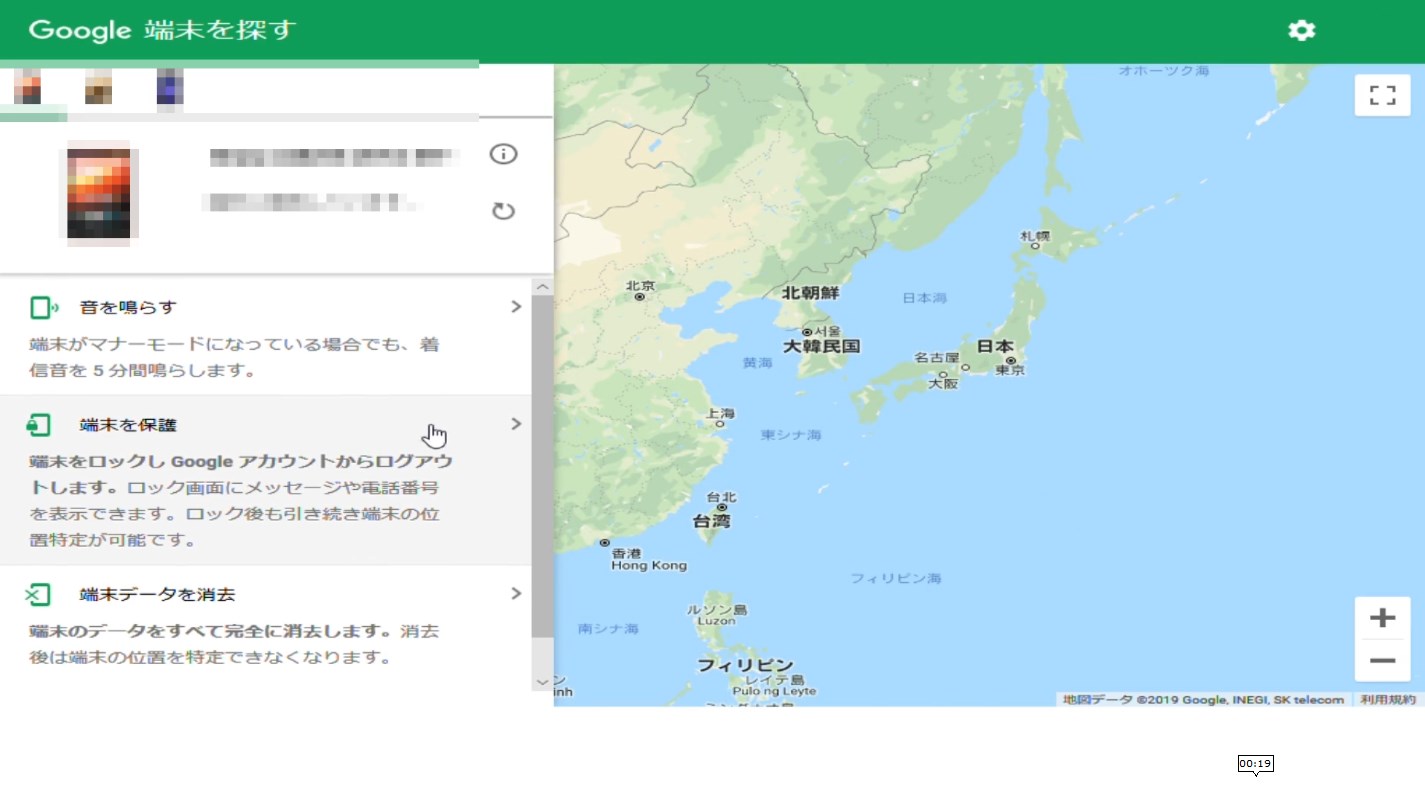The width and height of the screenshot is (1425, 799).
Task: Click the 名古屋 label on the map
Action: click(937, 358)
